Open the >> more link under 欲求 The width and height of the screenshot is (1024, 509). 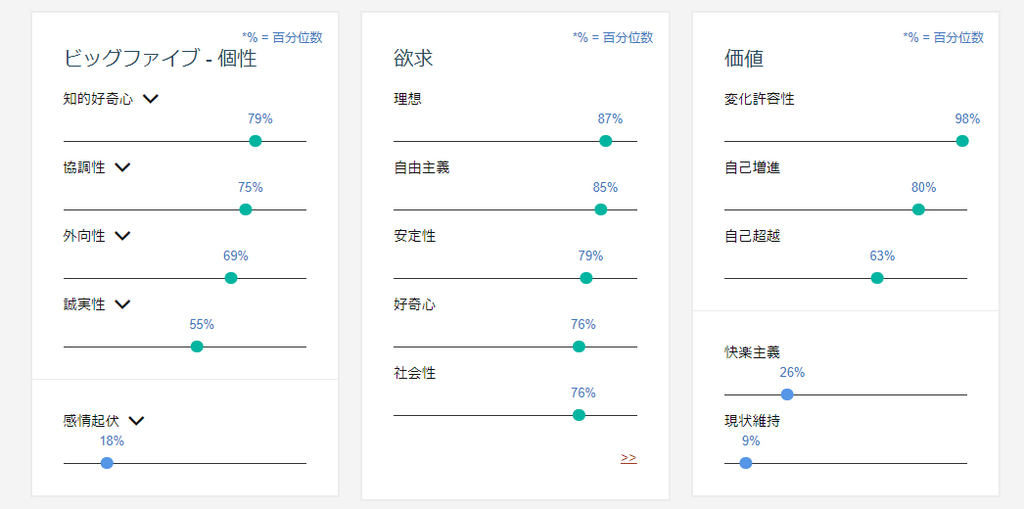(x=628, y=458)
